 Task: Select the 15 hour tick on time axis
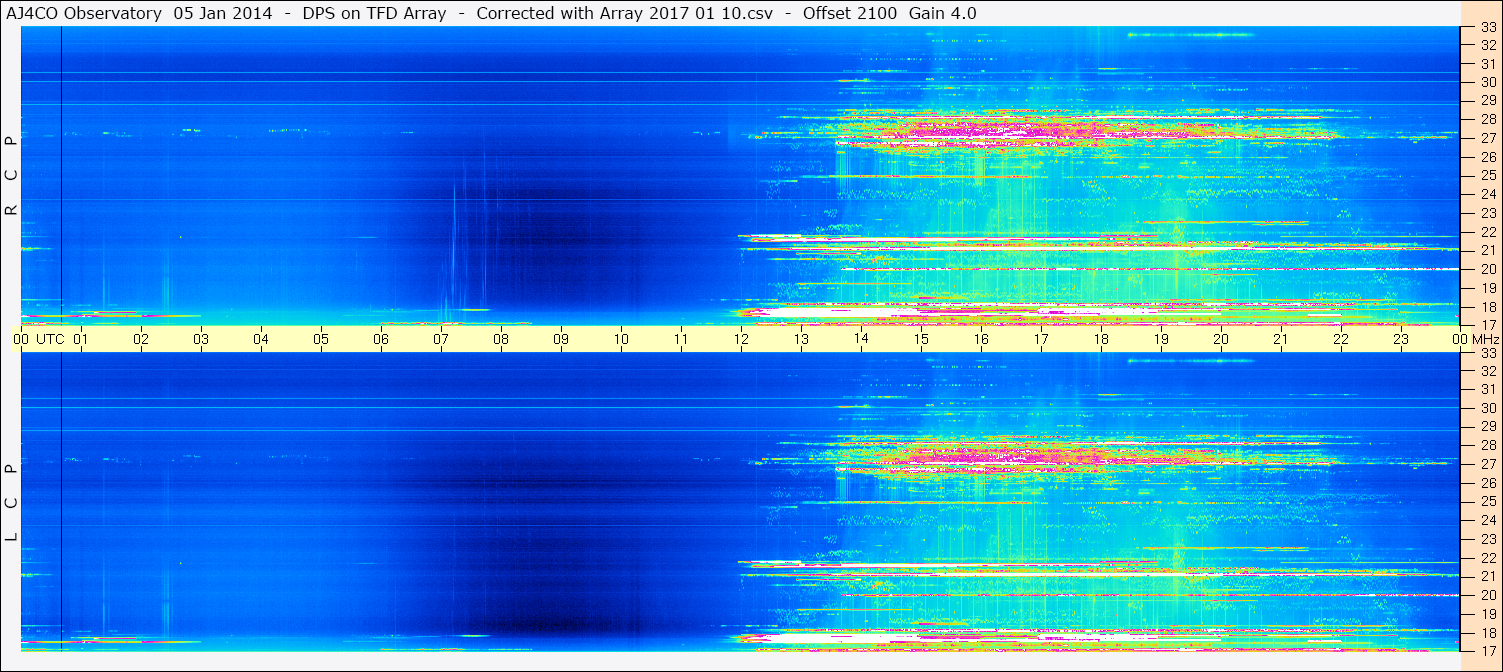pos(921,339)
